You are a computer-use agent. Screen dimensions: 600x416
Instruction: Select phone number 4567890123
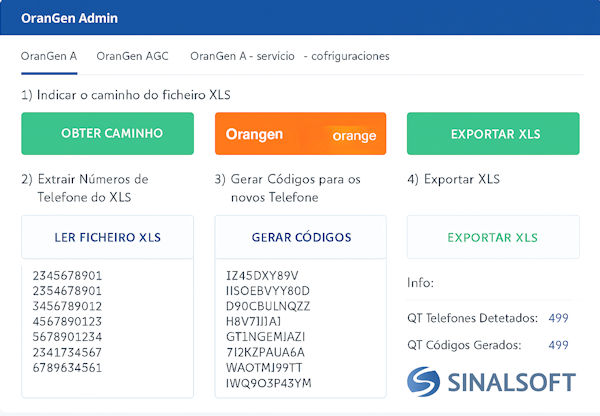pyautogui.click(x=67, y=321)
